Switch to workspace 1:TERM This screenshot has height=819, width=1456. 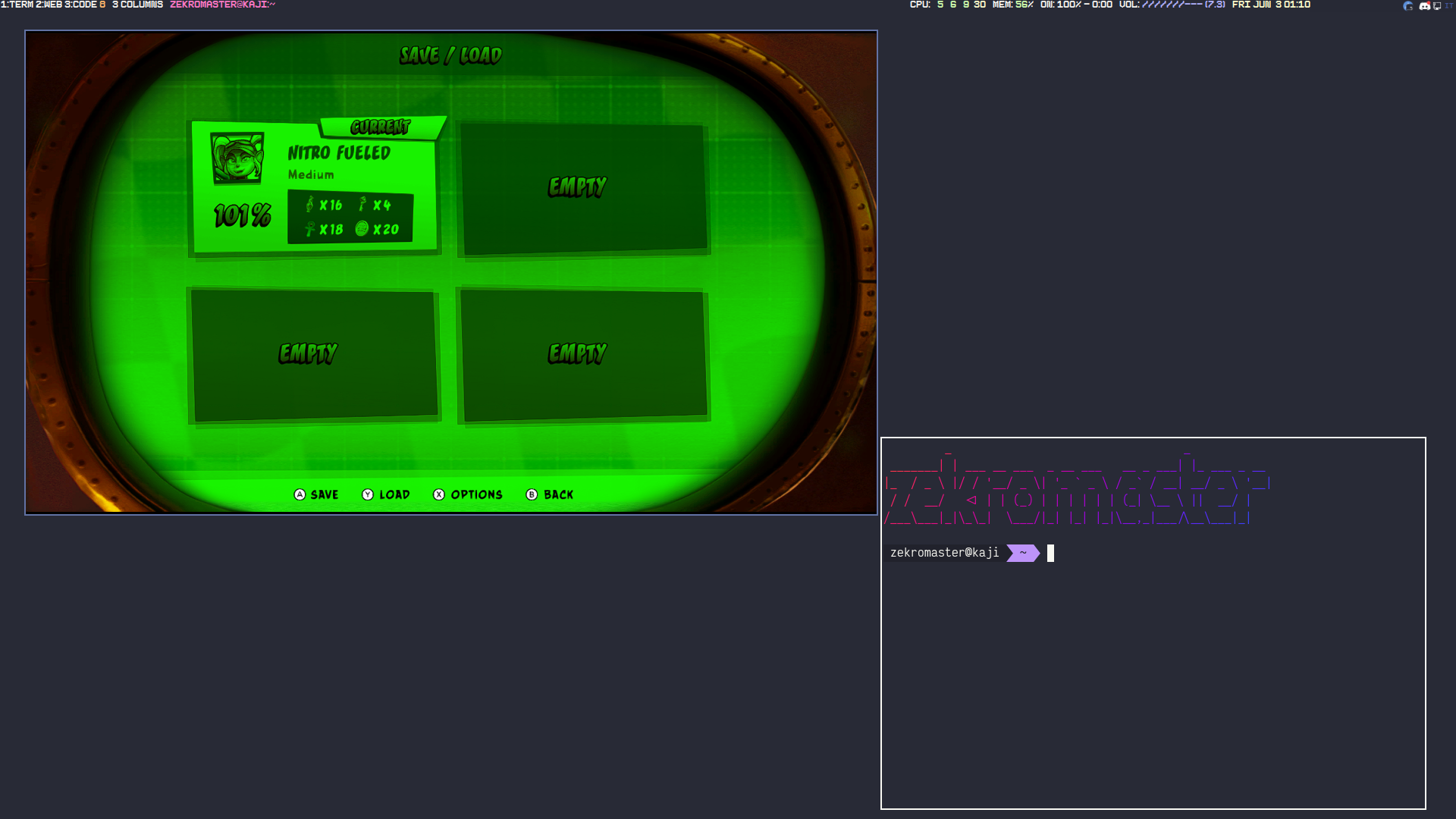(17, 5)
